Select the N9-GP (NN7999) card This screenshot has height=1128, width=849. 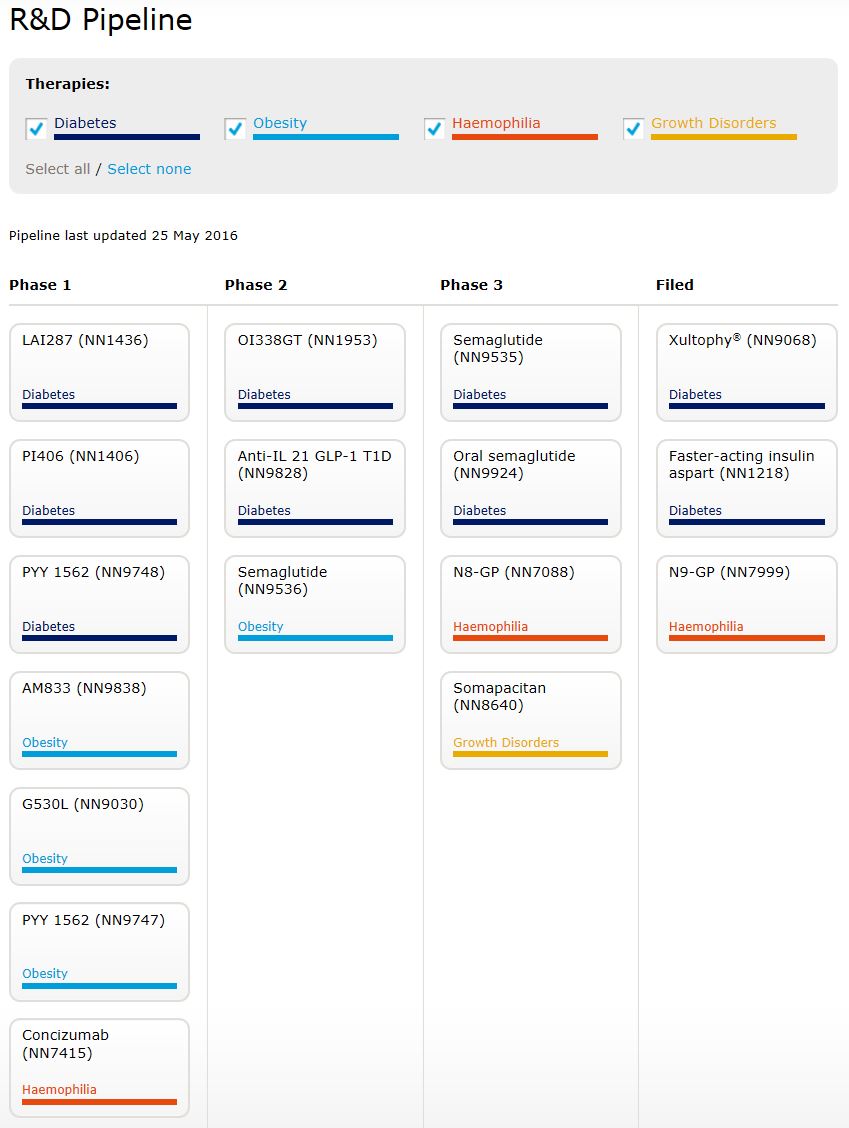point(747,604)
